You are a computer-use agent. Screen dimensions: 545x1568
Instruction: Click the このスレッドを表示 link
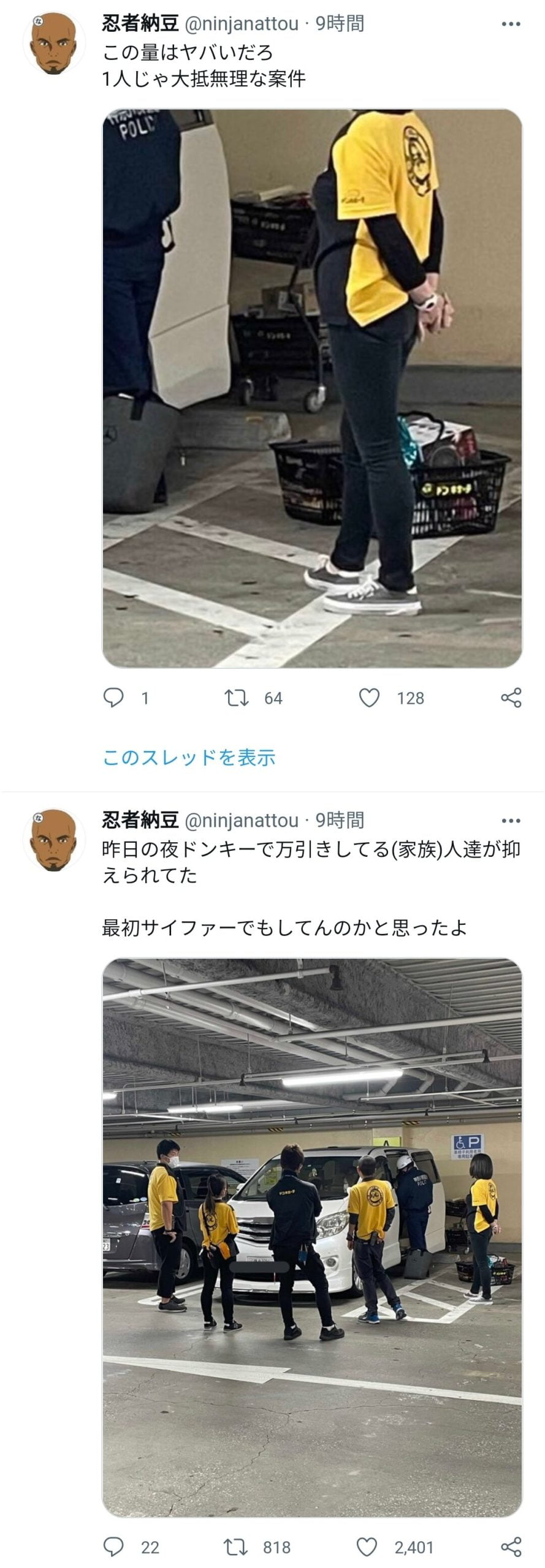[189, 758]
